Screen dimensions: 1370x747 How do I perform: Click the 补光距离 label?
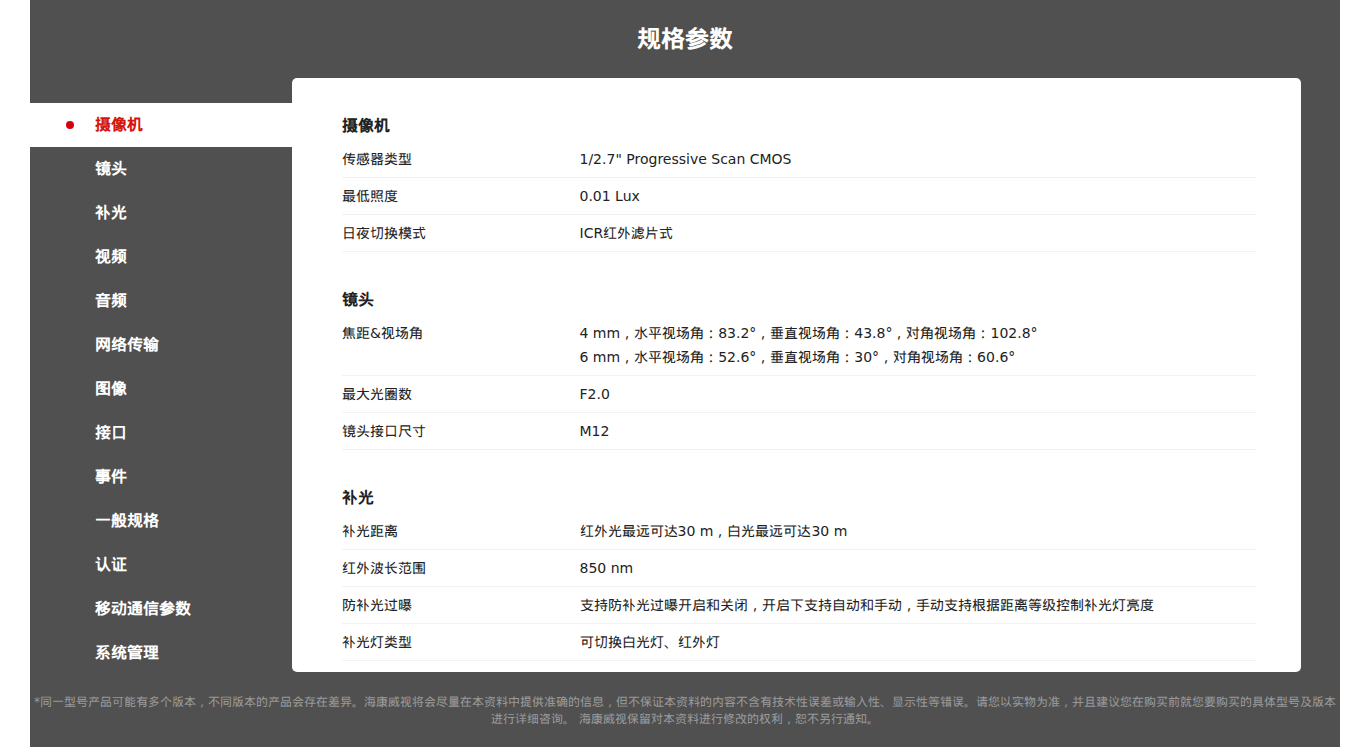(370, 531)
